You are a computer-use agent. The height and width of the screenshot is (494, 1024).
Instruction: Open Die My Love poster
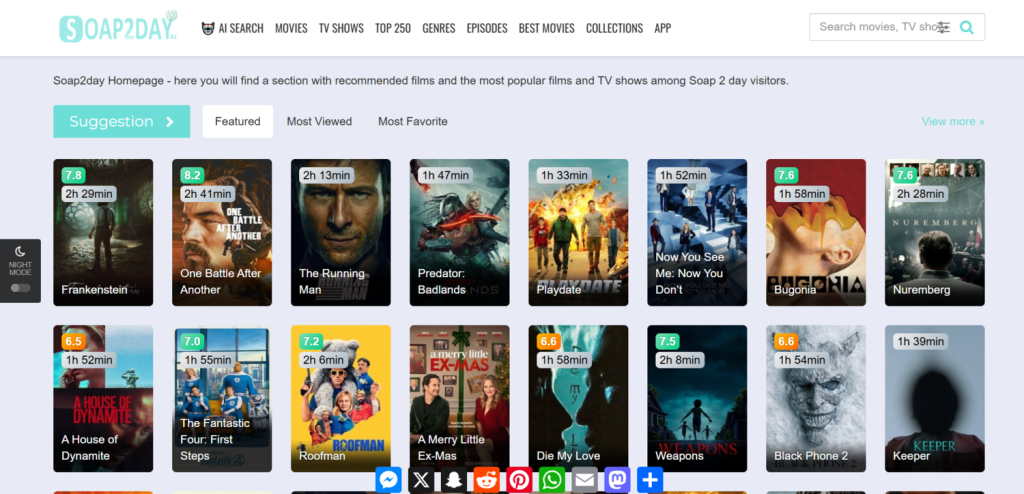[x=579, y=399]
